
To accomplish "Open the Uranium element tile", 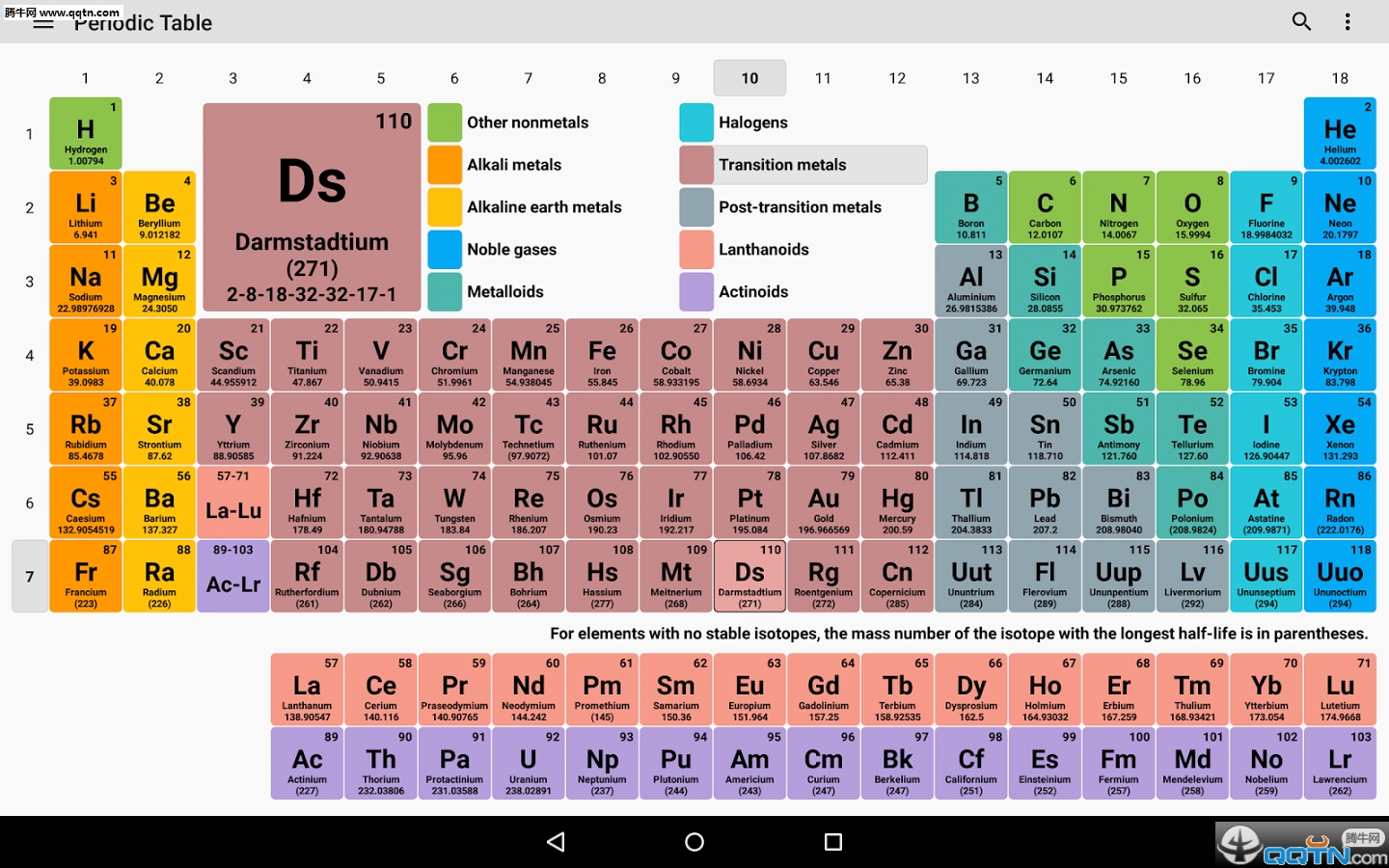I will (529, 765).
